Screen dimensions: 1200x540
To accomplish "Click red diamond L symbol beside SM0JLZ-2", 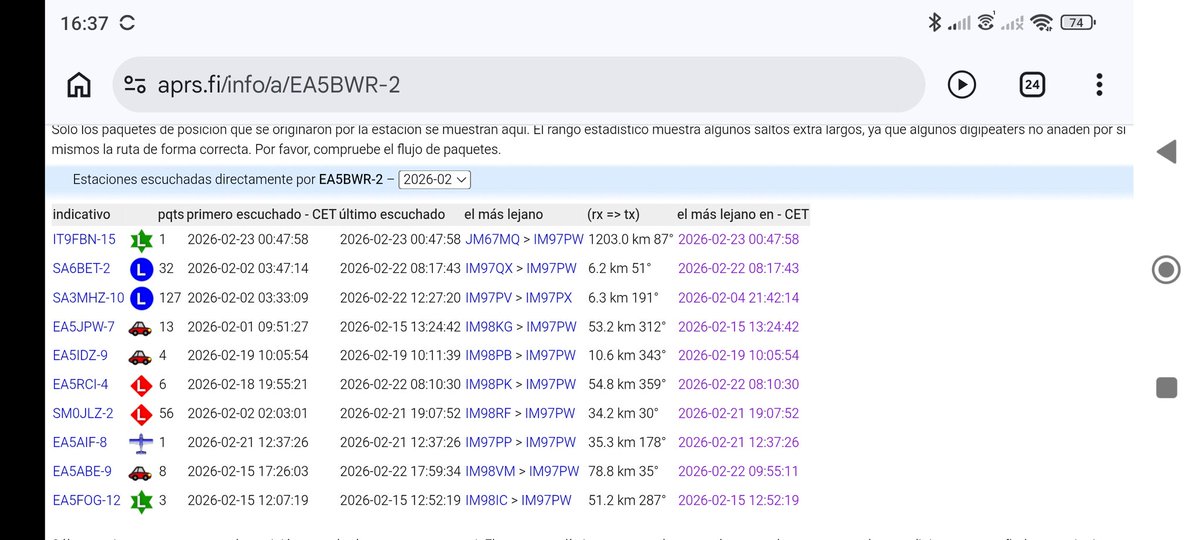I will (x=141, y=414).
